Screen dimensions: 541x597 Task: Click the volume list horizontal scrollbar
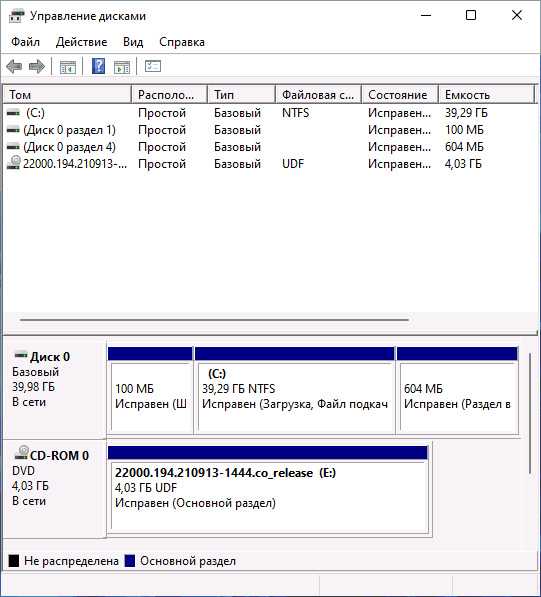214,320
